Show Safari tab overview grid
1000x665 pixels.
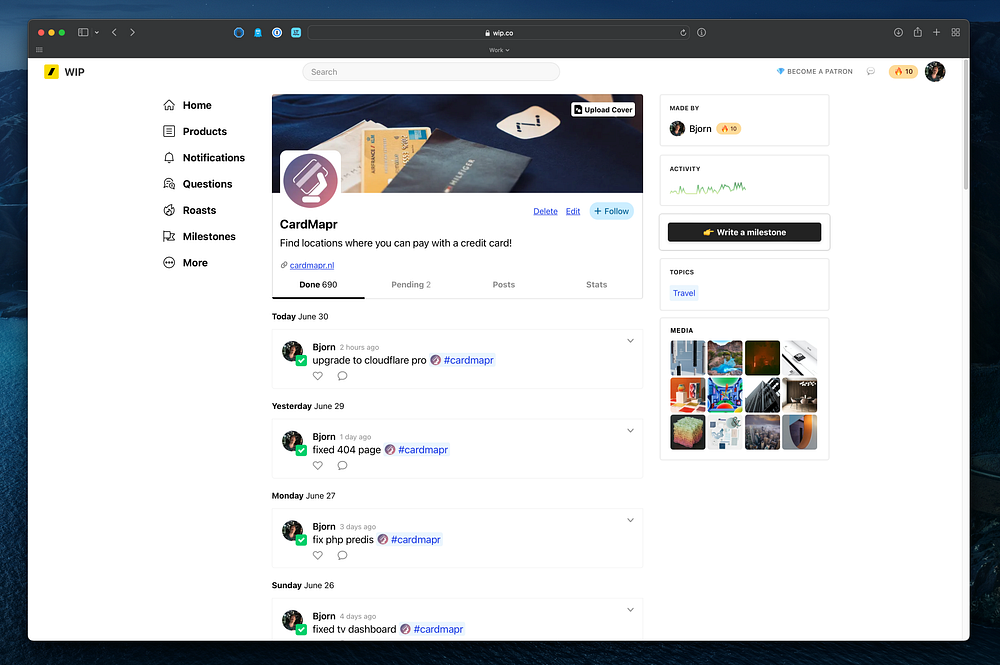pyautogui.click(x=955, y=33)
